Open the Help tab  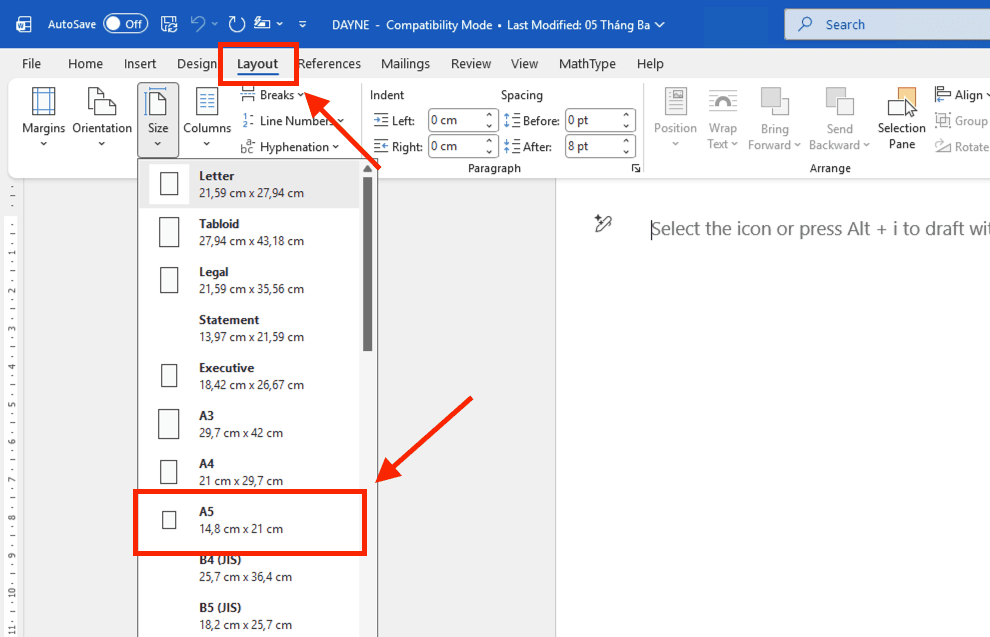coord(650,64)
